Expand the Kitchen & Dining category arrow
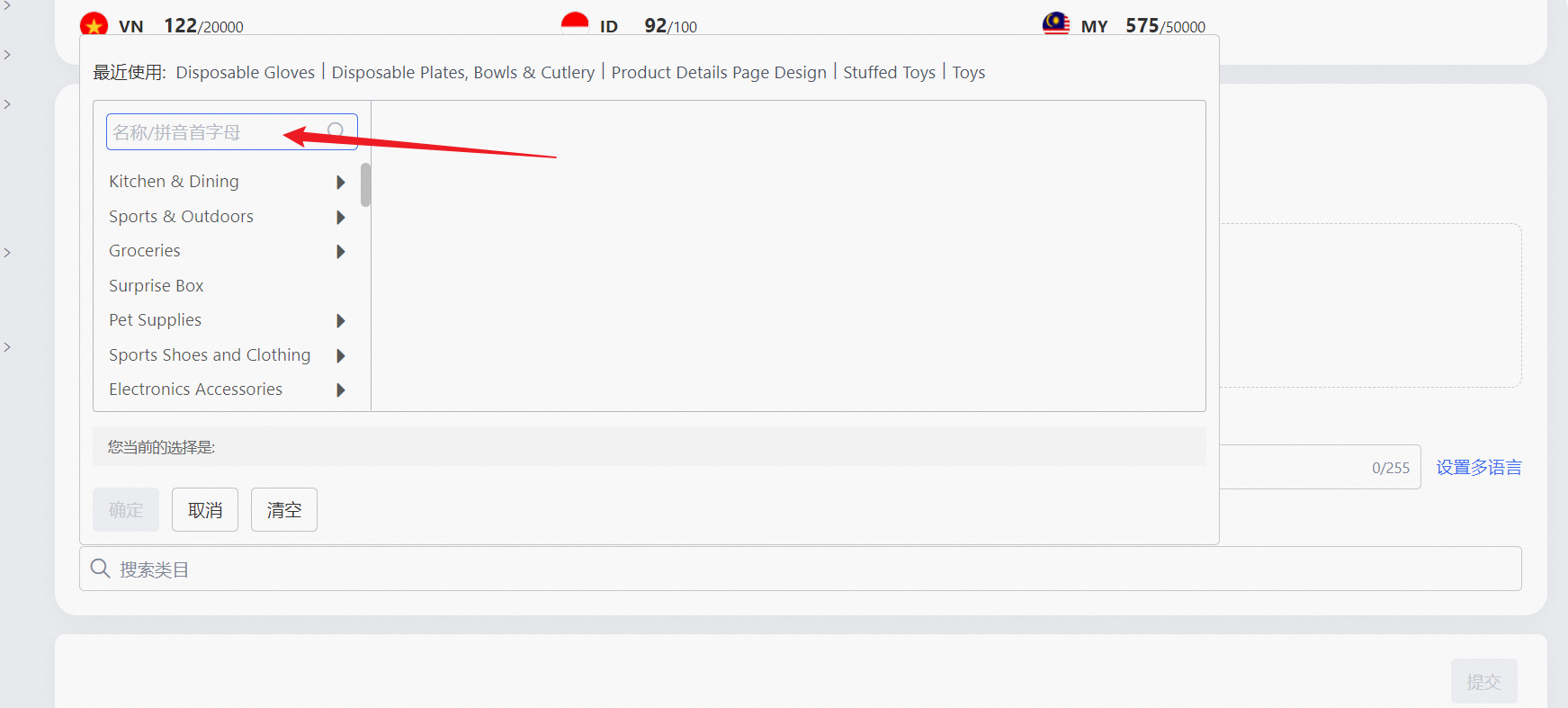Image resolution: width=1568 pixels, height=708 pixels. coord(341,183)
